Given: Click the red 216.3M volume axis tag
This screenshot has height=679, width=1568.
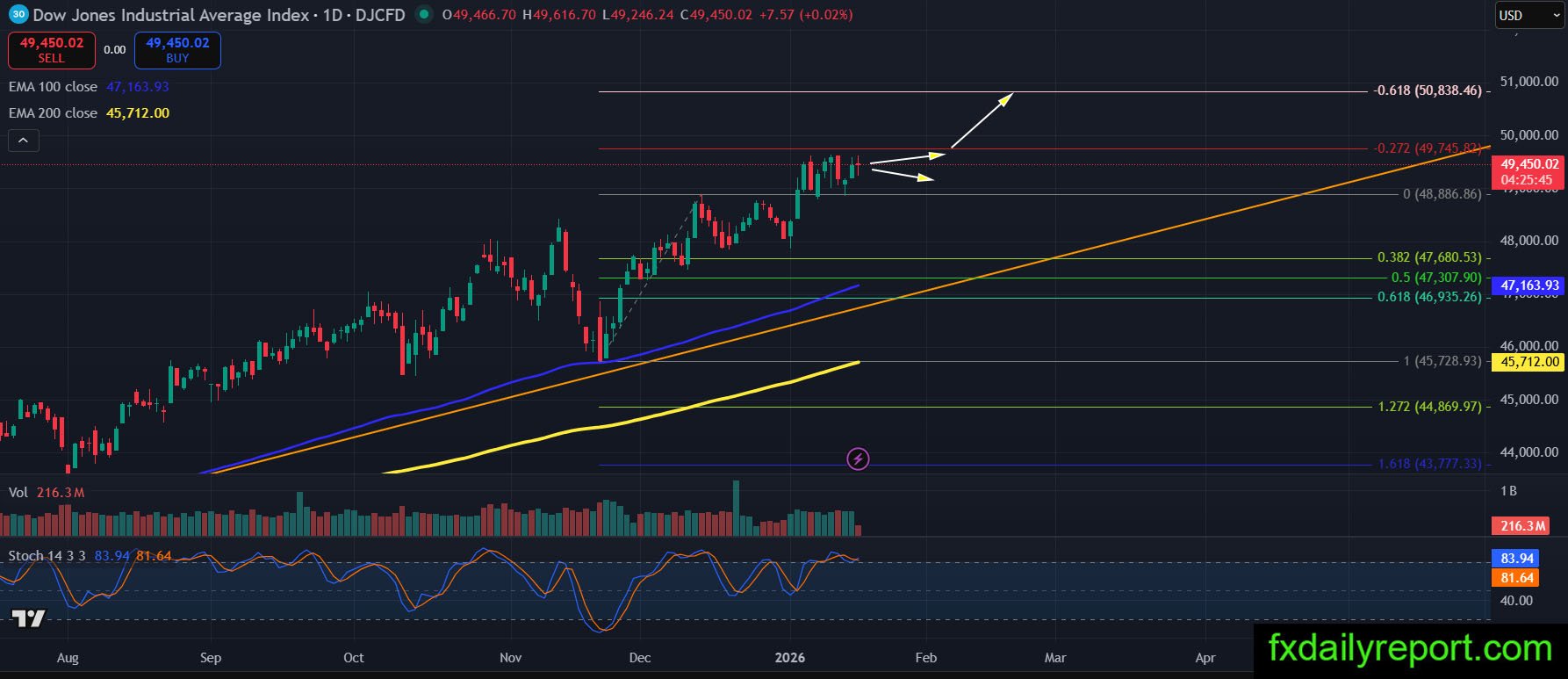Looking at the screenshot, I should [x=1522, y=526].
